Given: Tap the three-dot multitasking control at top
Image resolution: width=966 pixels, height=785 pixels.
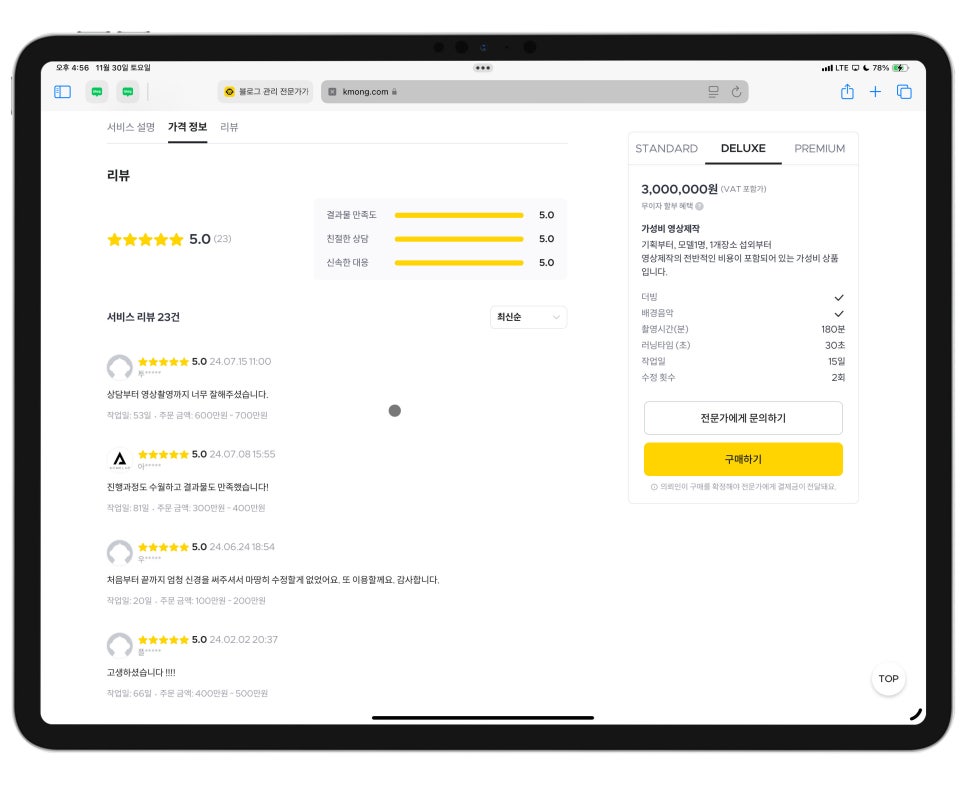Looking at the screenshot, I should point(483,68).
